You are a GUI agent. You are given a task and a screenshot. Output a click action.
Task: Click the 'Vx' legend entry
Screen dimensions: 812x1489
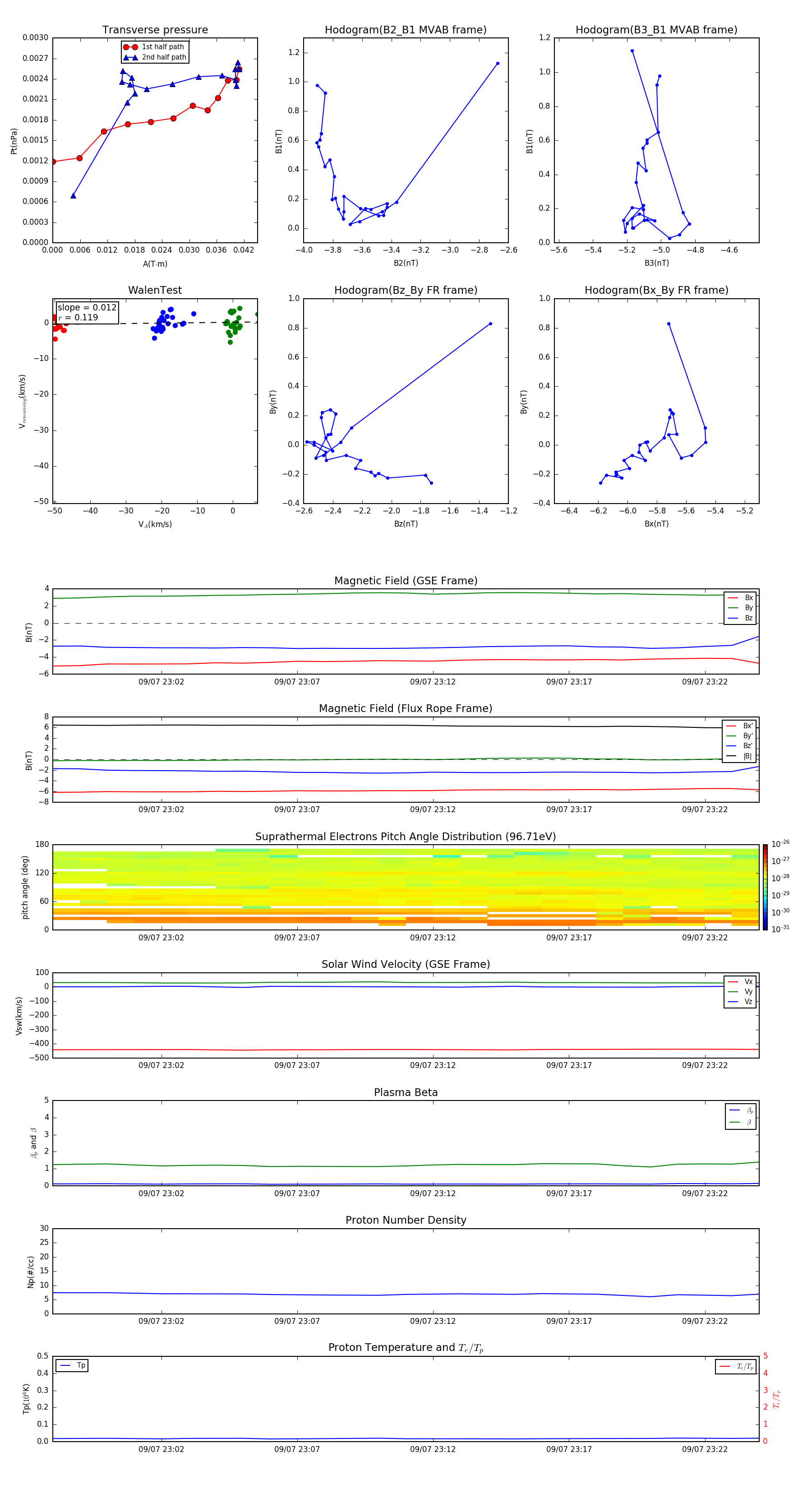click(x=740, y=981)
